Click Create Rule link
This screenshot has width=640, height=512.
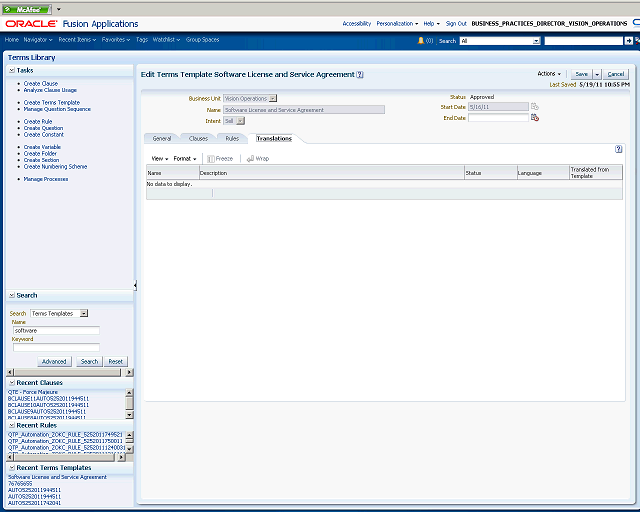(38, 121)
